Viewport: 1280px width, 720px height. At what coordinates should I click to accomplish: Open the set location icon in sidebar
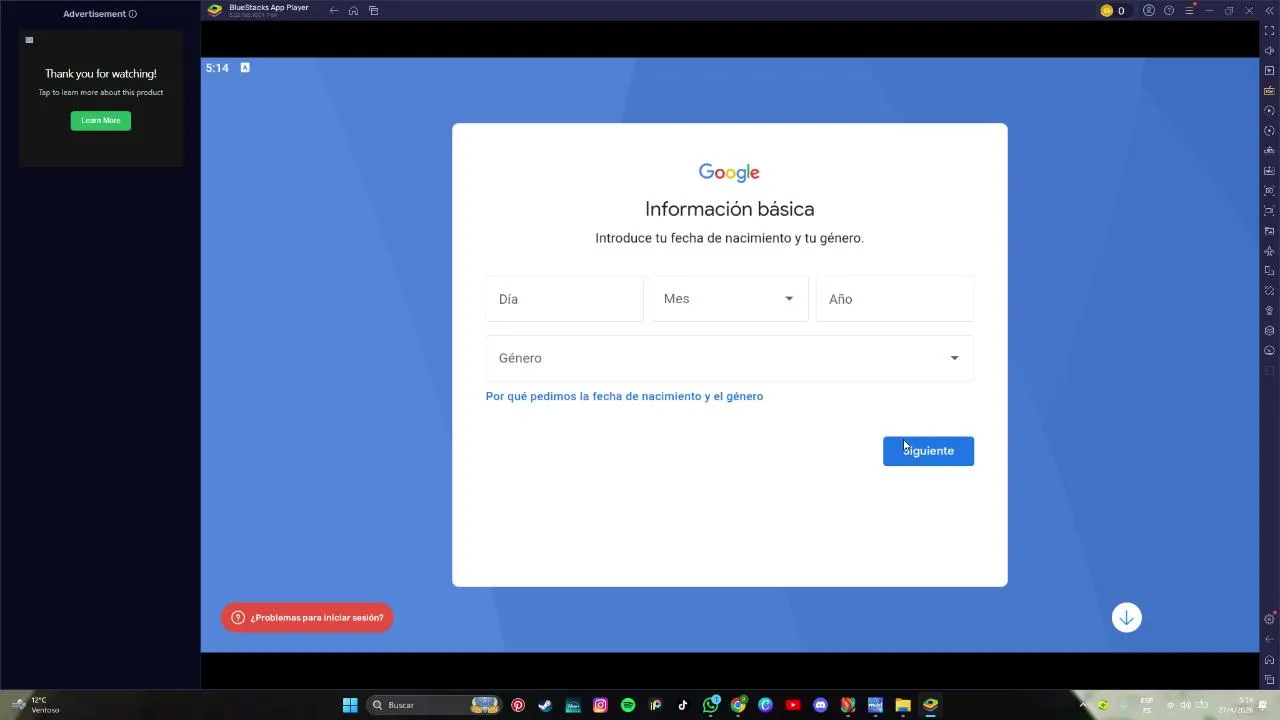pos(1269,311)
